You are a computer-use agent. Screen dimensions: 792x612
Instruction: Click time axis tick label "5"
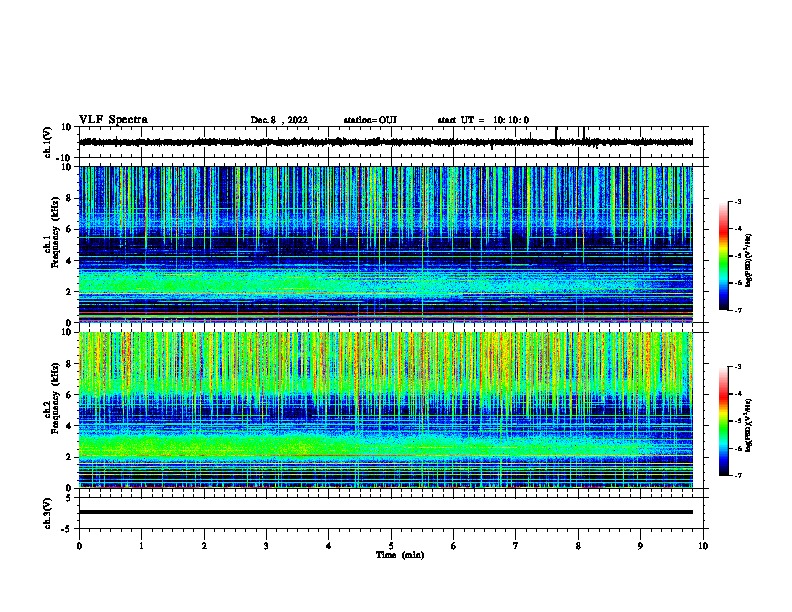pos(391,546)
